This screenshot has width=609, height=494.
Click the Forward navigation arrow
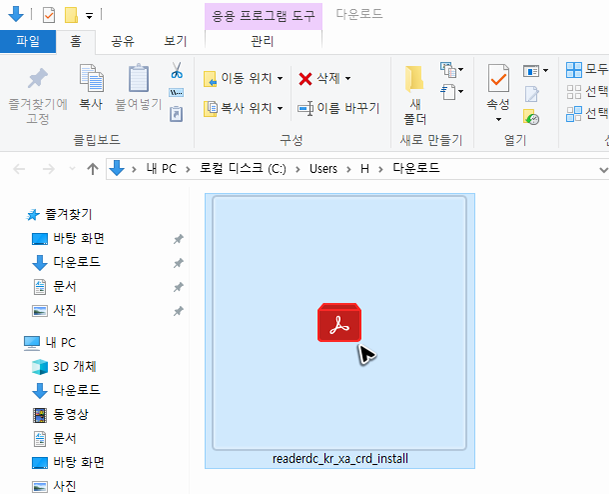pos(49,169)
